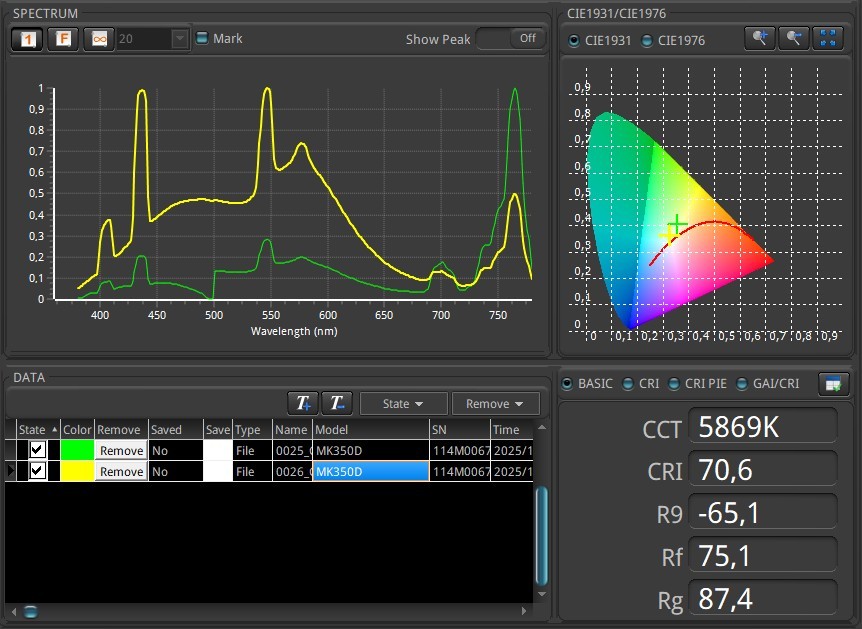This screenshot has height=629, width=862.
Task: Fit the CIE diagram to full view
Action: point(828,38)
